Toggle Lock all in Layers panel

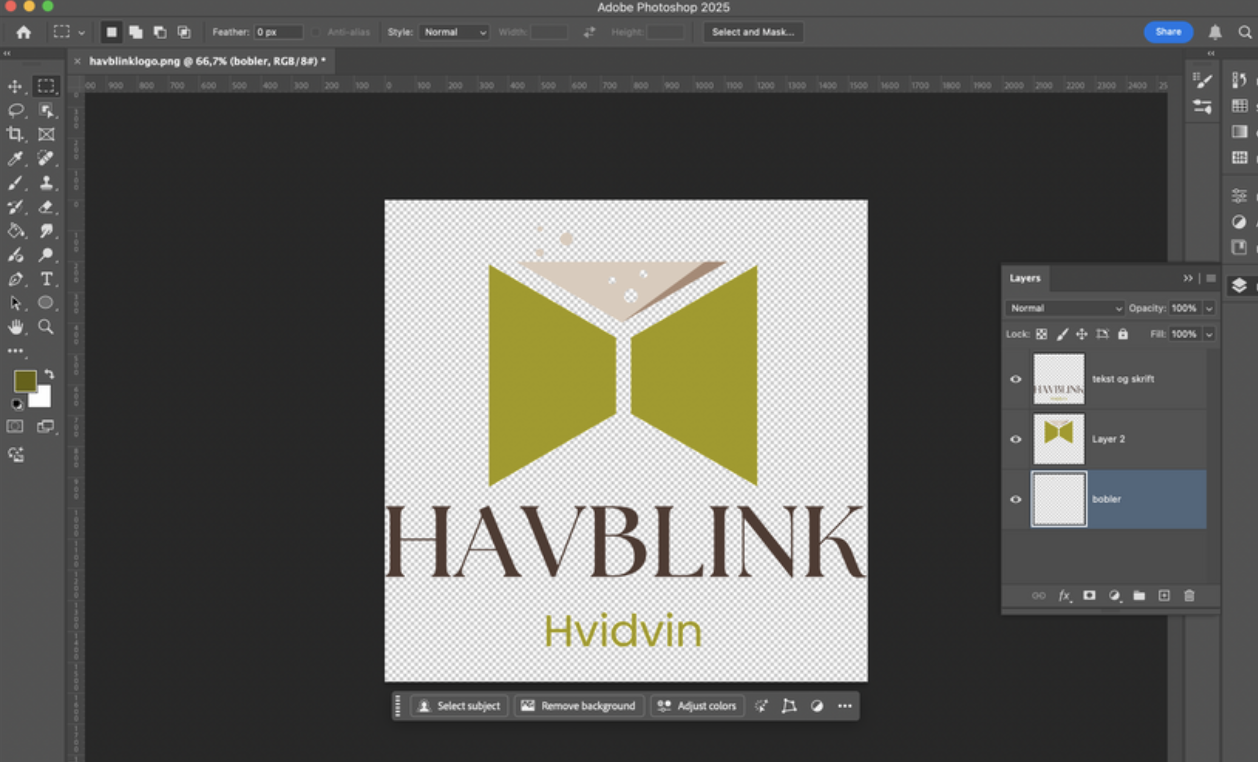point(1122,334)
